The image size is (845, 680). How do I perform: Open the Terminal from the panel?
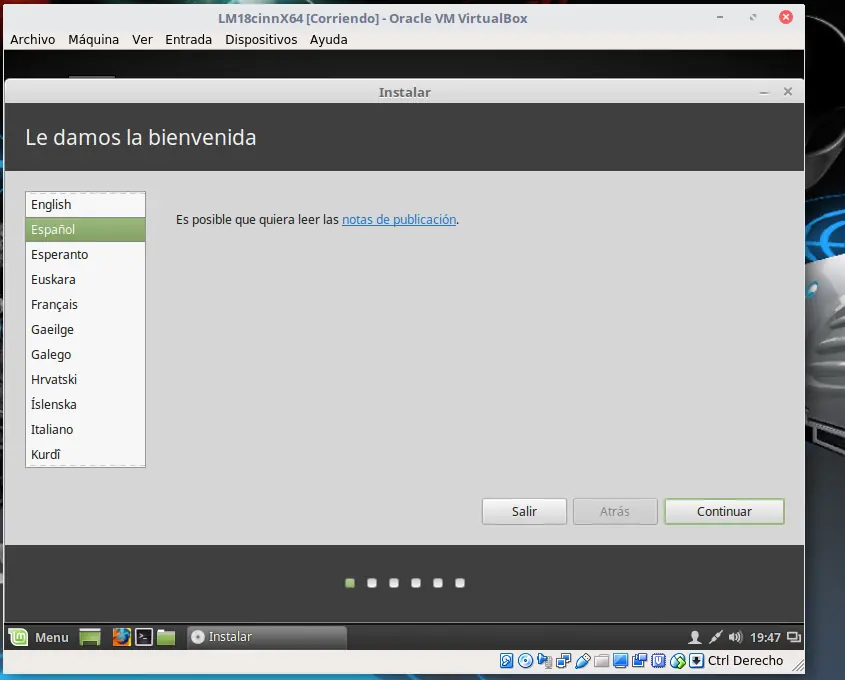144,637
